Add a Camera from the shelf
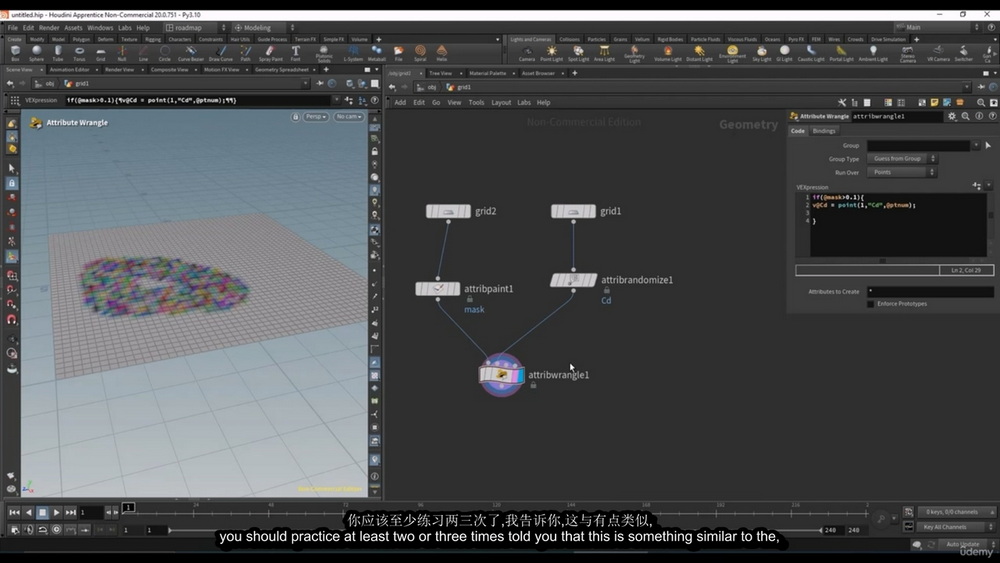The width and height of the screenshot is (1000, 563). click(527, 53)
